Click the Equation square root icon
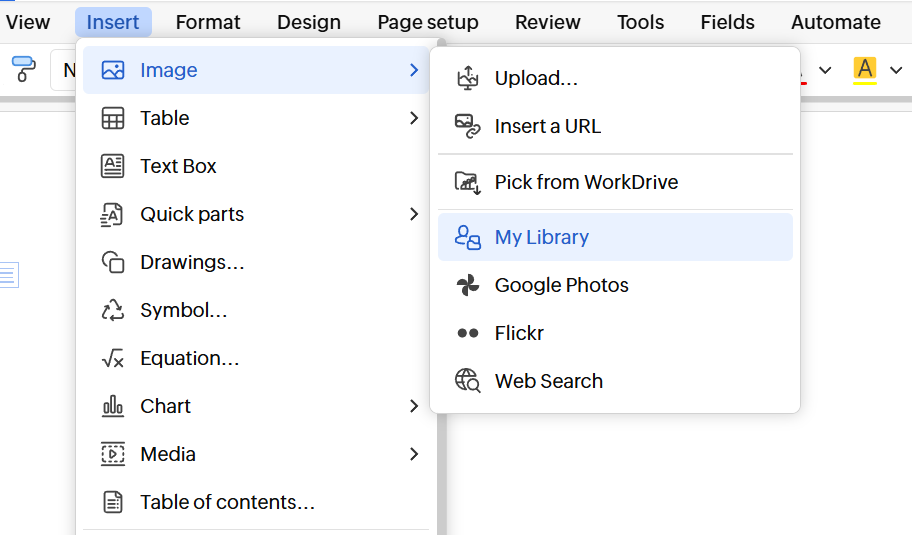 point(113,358)
